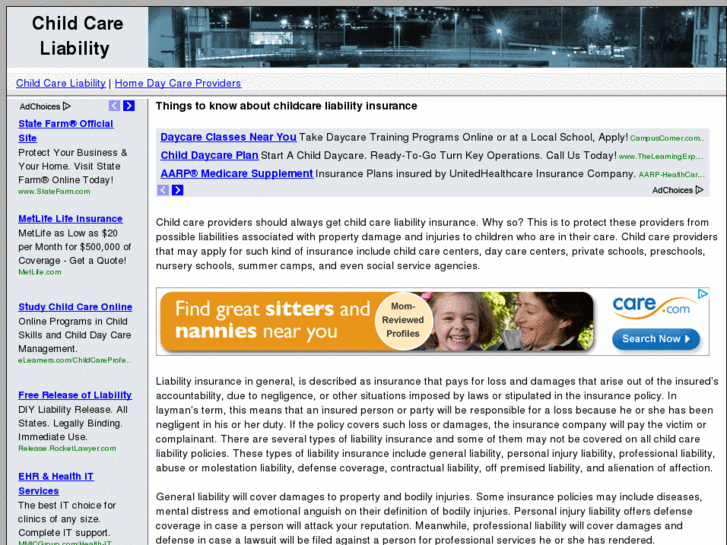727x545 pixels.
Task: Click www.StateFarm.com URL text
Action: click(54, 192)
